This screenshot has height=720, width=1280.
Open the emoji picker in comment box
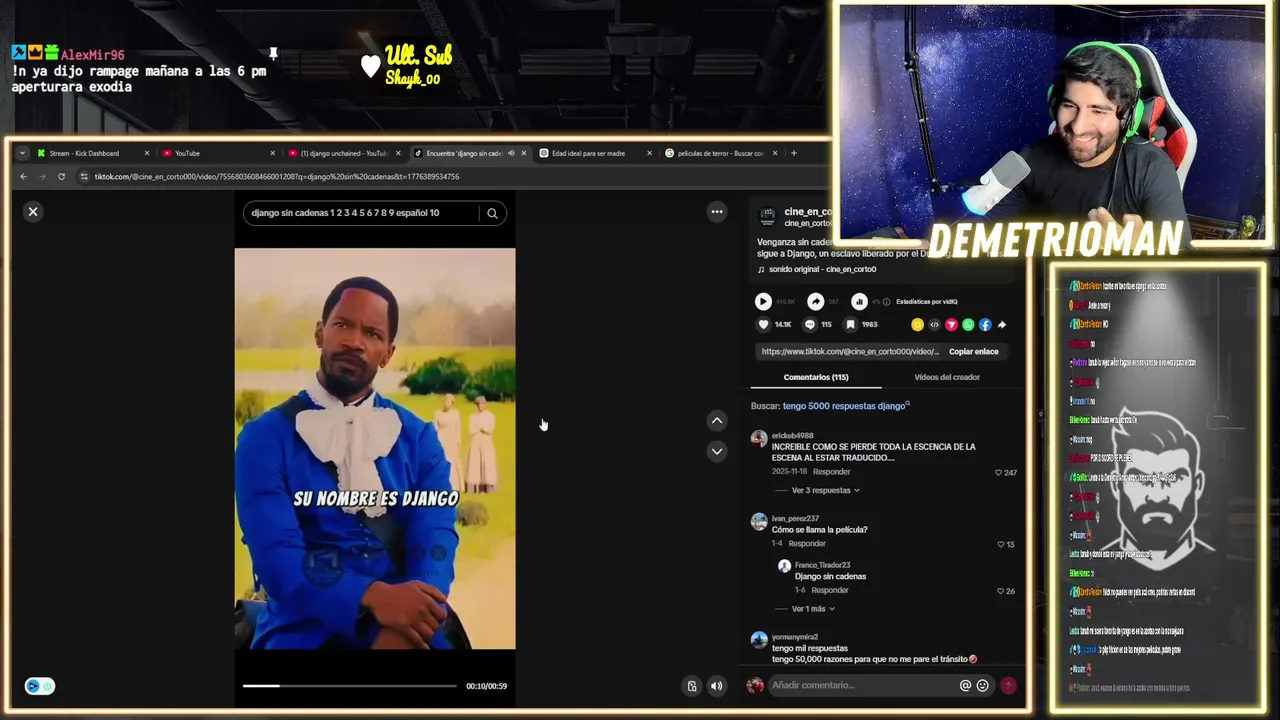point(982,685)
